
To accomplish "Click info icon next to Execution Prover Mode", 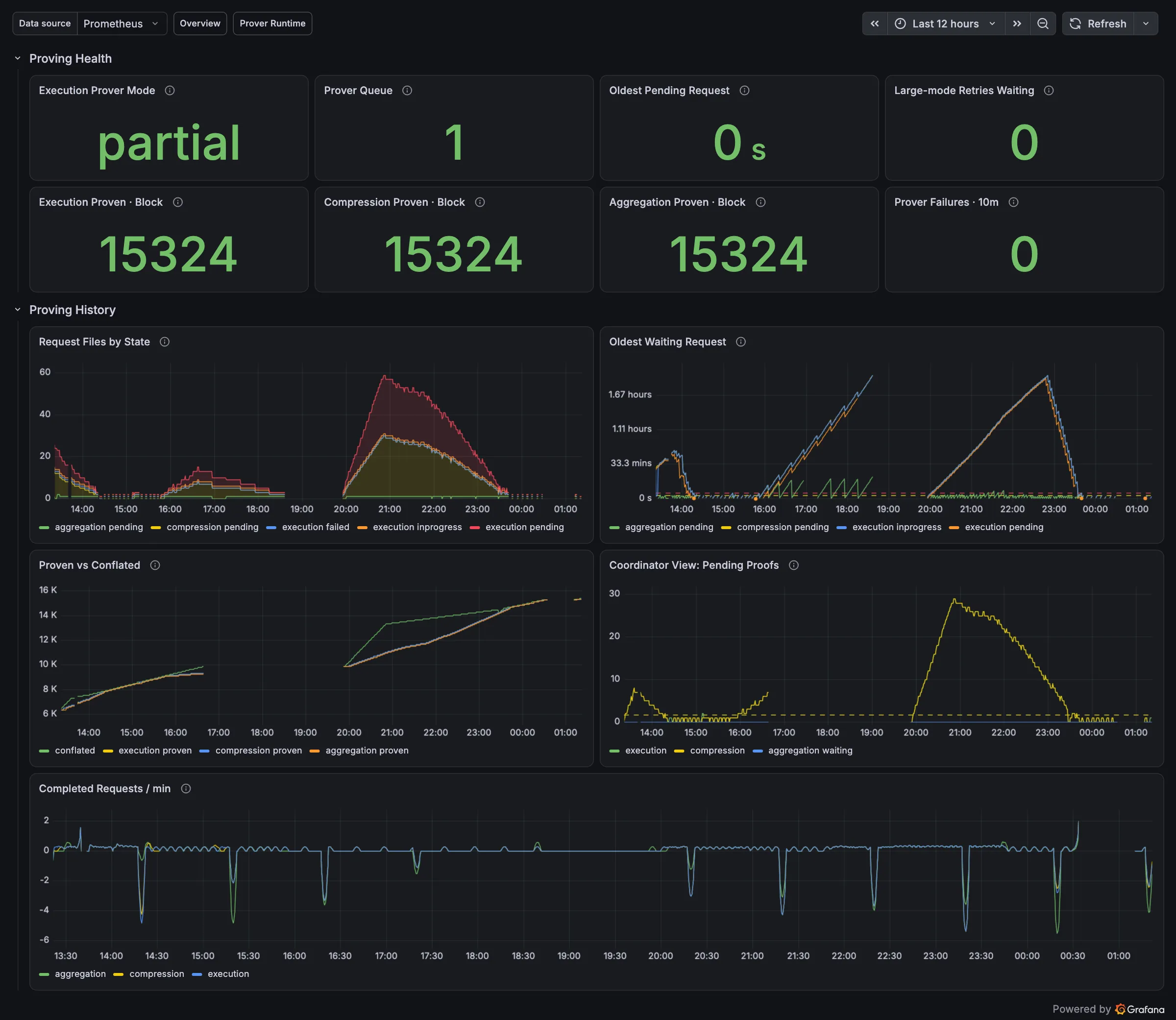I will [170, 91].
